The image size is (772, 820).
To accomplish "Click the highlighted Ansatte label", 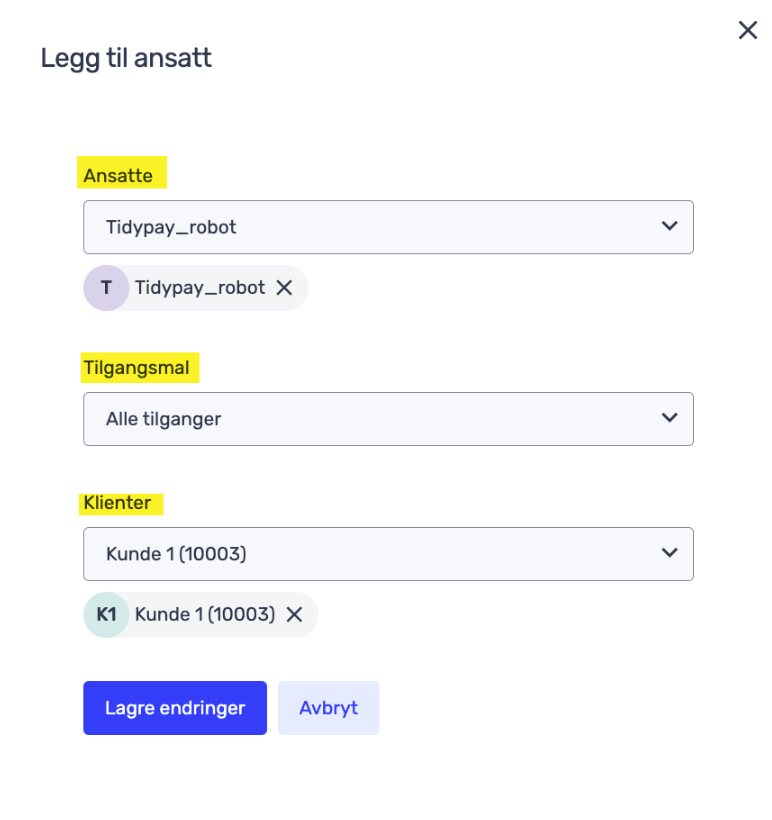I will coord(118,176).
